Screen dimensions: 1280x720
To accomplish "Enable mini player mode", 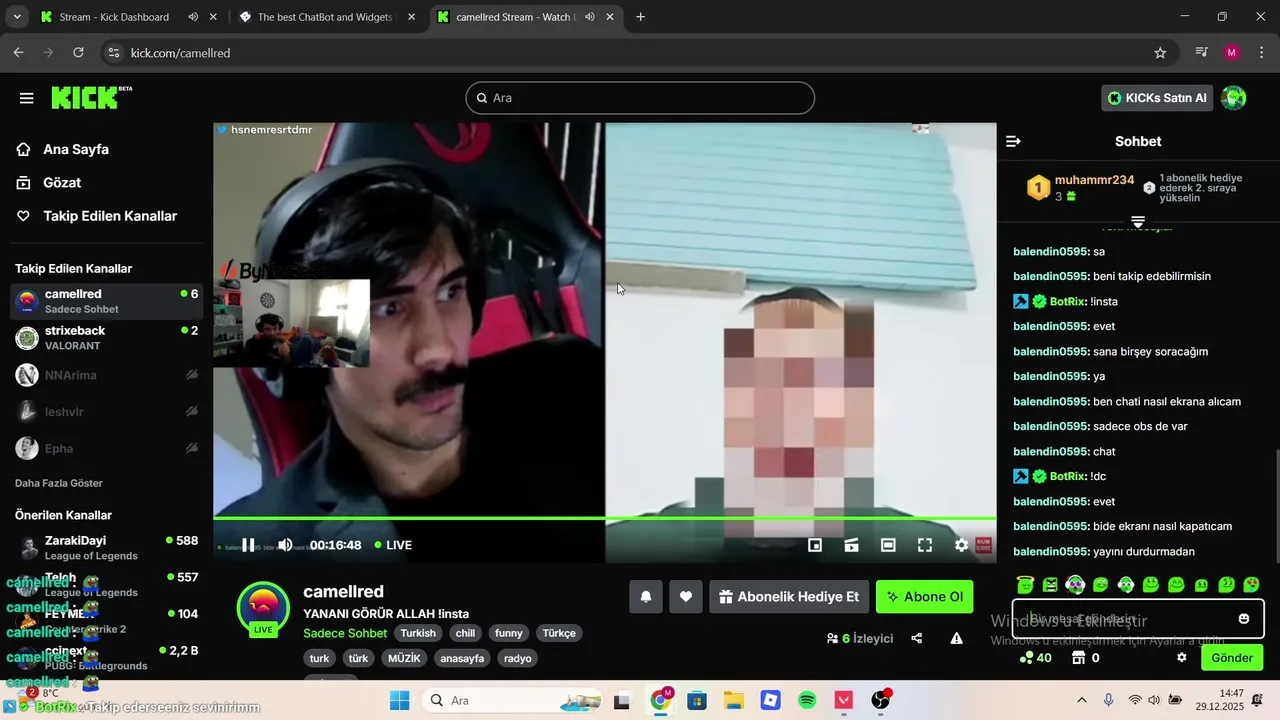I will 815,545.
